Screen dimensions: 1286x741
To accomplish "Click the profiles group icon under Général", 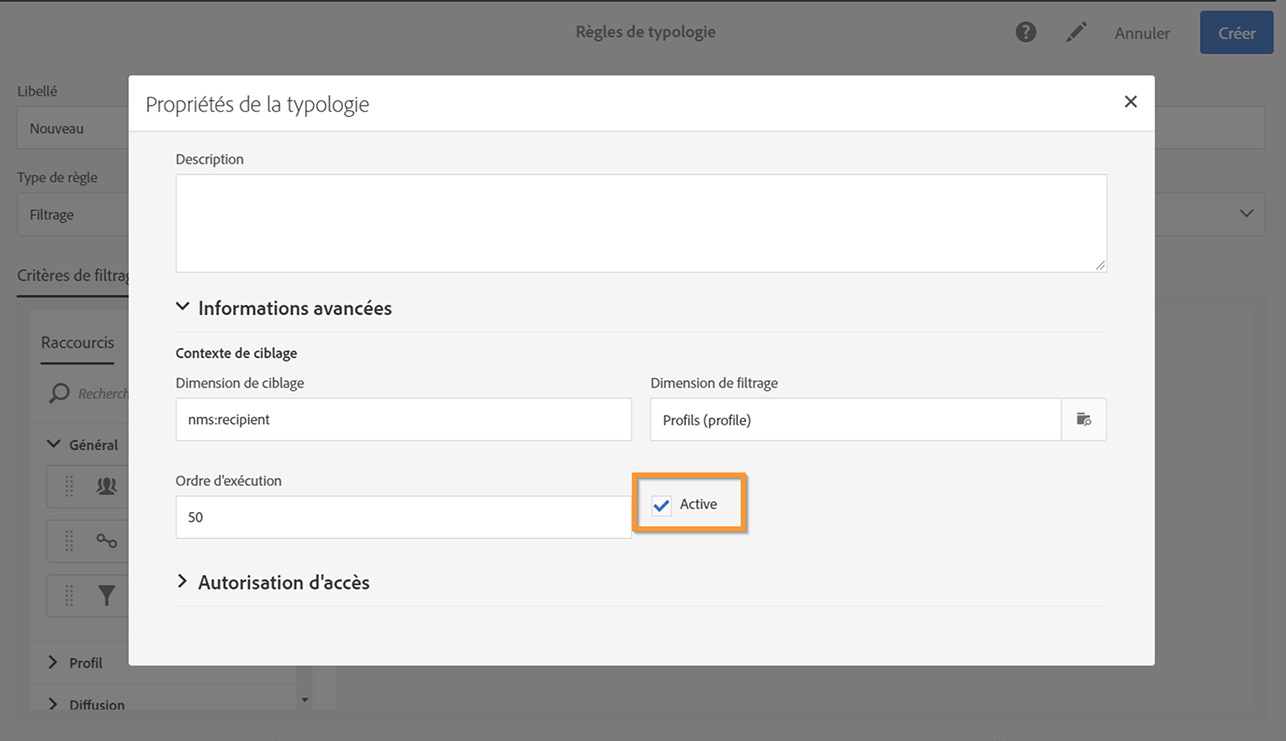I will click(x=106, y=486).
